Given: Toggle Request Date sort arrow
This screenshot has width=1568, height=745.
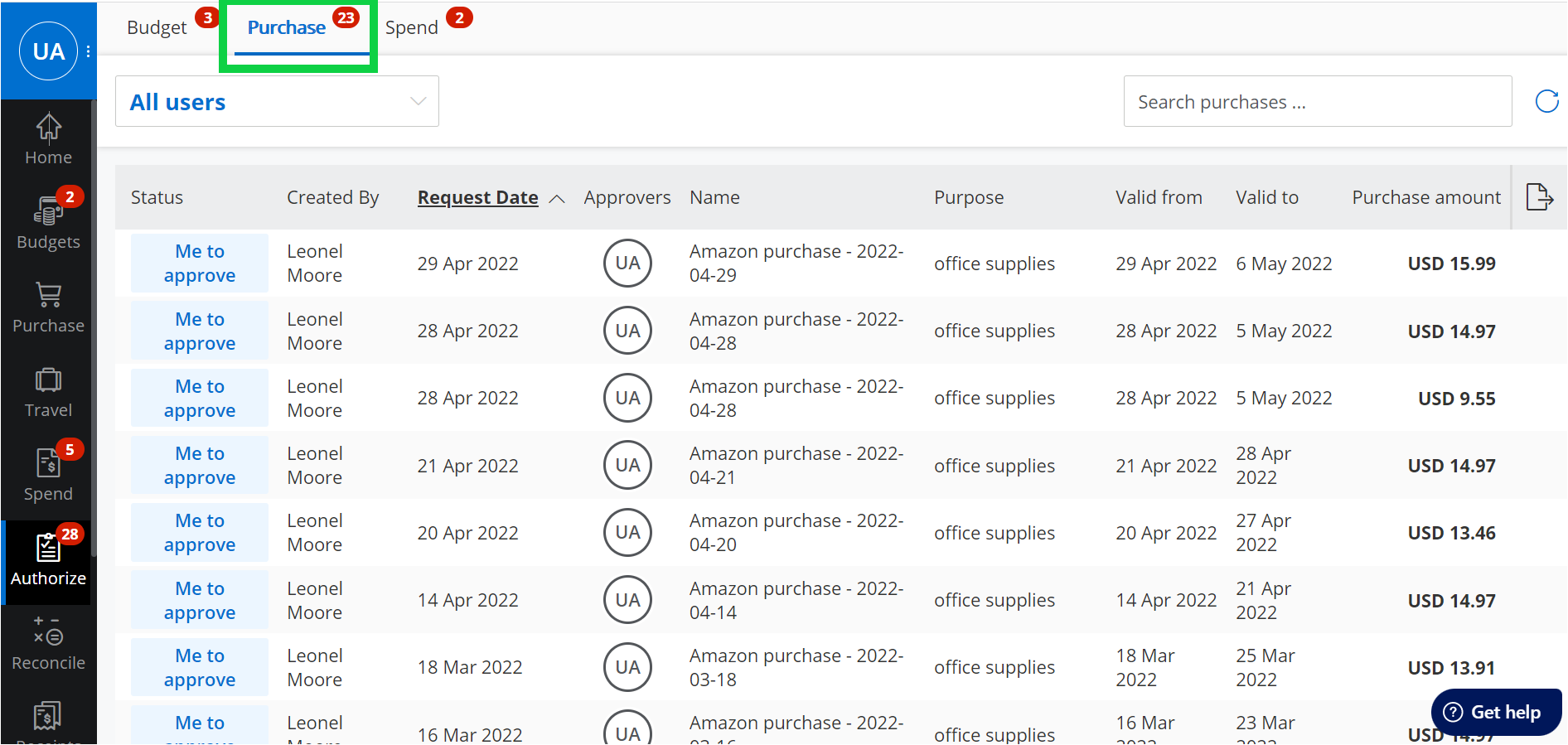Looking at the screenshot, I should pos(557,199).
